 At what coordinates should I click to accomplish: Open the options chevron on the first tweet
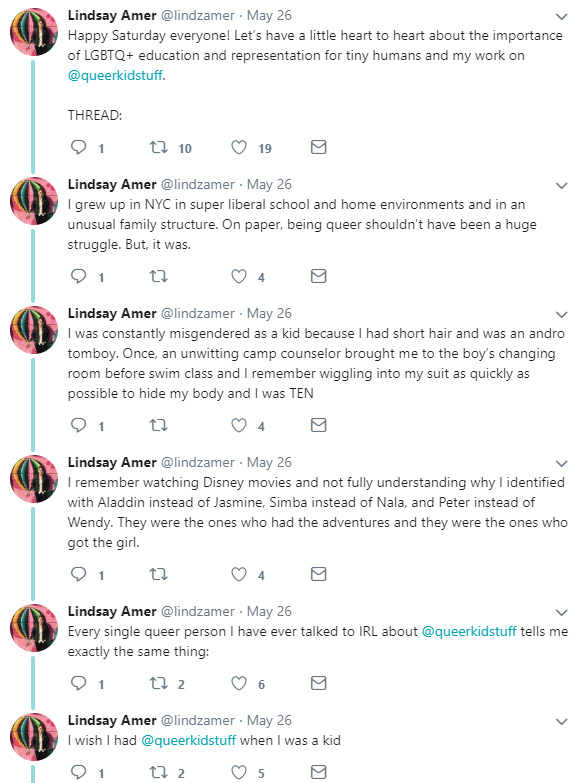pos(562,17)
